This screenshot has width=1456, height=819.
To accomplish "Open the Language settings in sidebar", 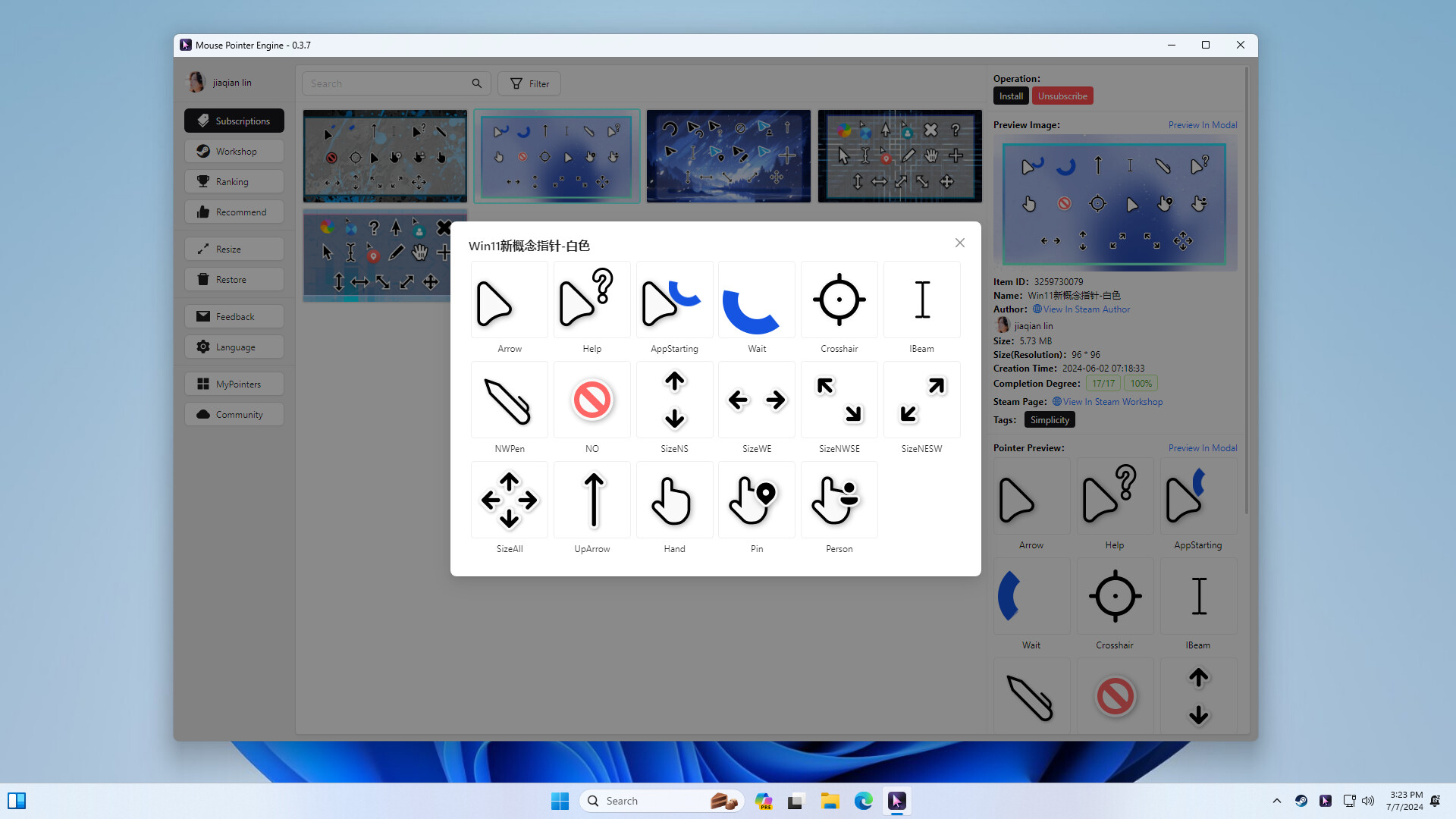I will (234, 347).
